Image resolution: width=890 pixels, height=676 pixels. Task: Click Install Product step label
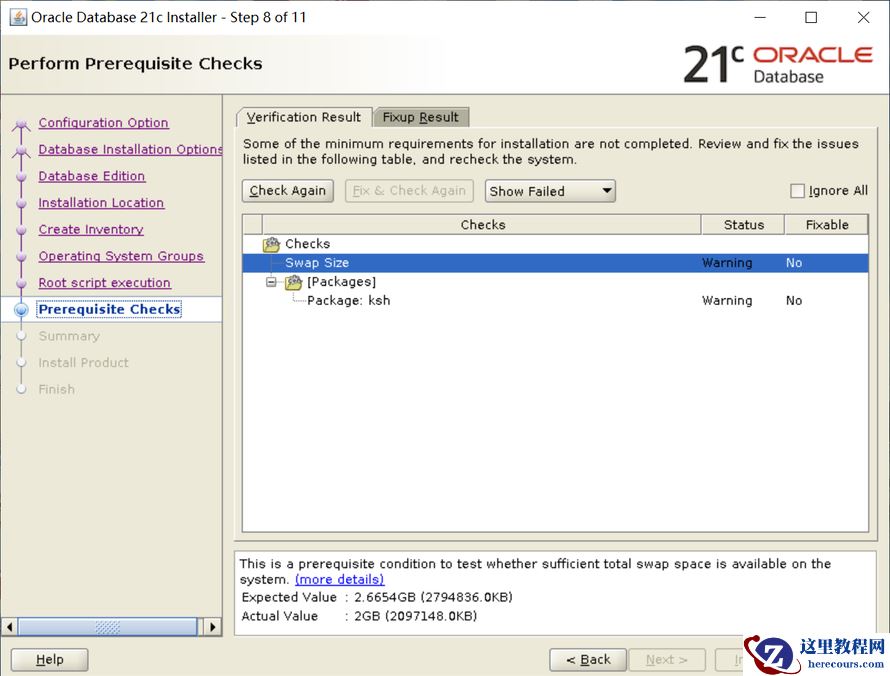click(83, 363)
